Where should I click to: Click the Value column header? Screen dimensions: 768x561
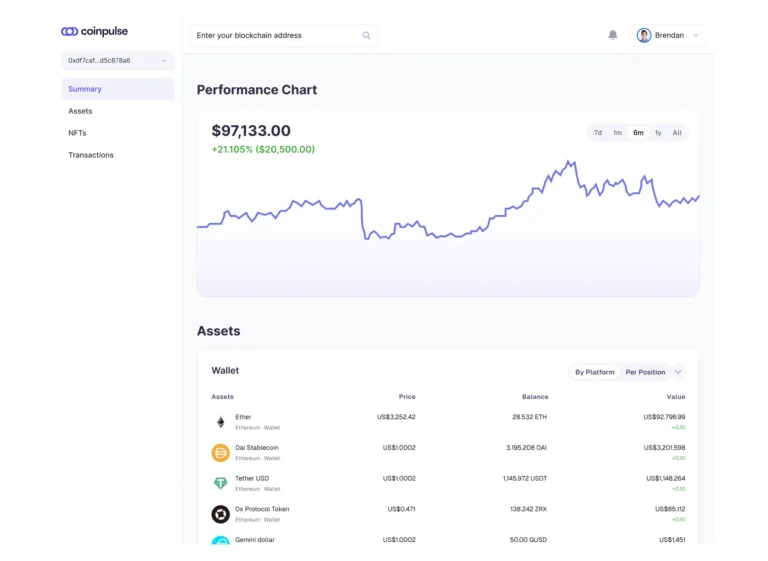[x=676, y=397]
